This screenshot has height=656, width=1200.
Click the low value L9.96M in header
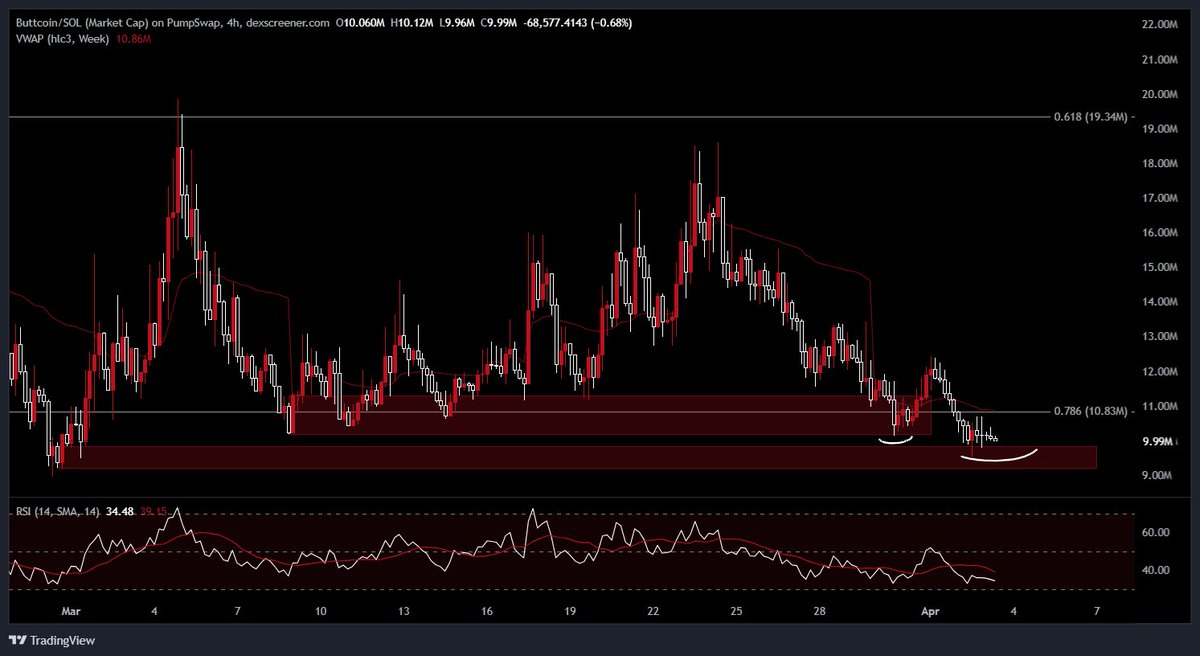click(x=457, y=22)
